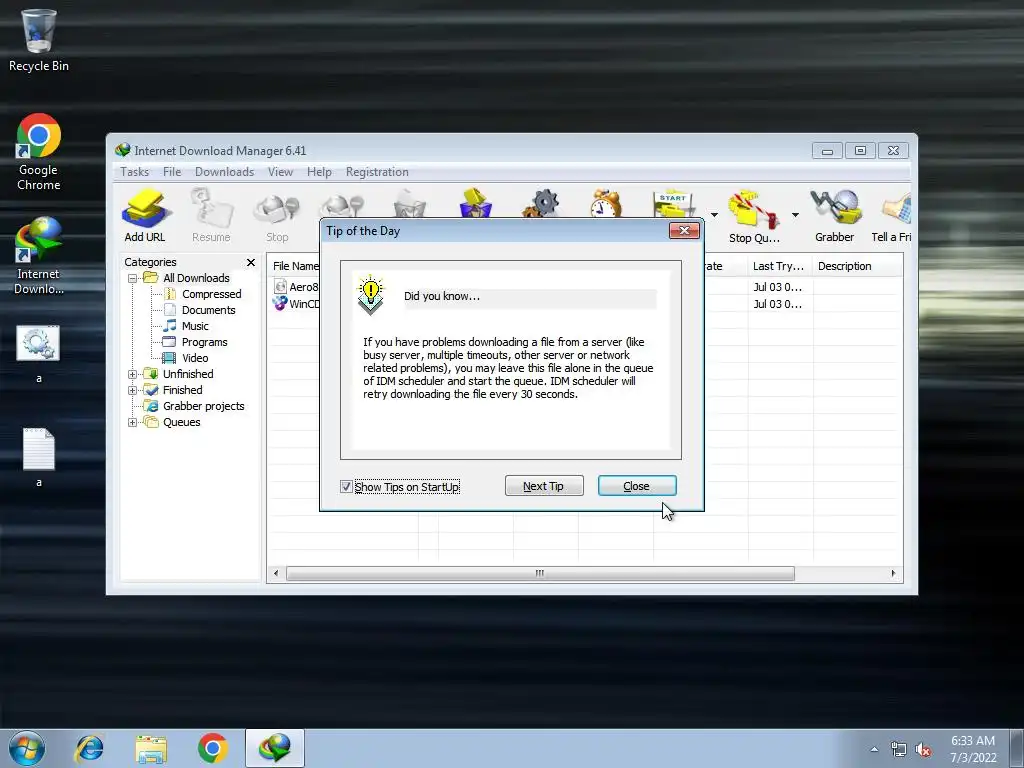Click the Internet Download Manager desktop shortcut

(x=39, y=256)
